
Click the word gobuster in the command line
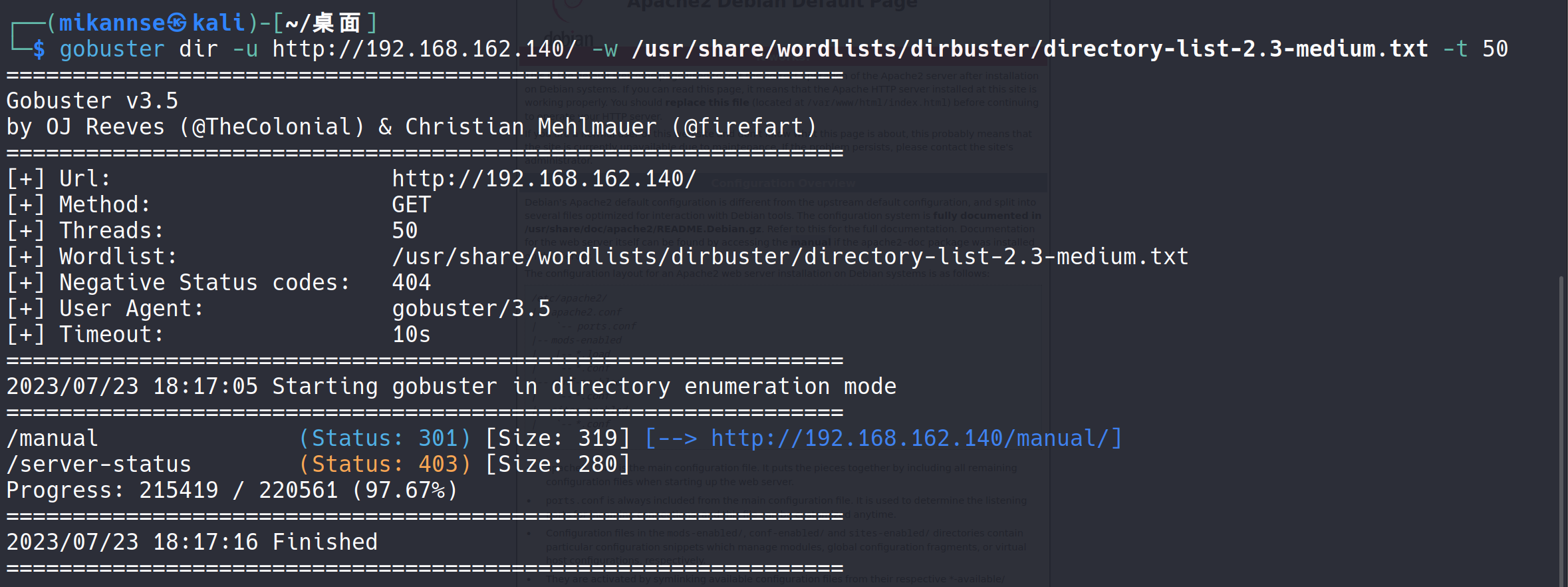(112, 49)
